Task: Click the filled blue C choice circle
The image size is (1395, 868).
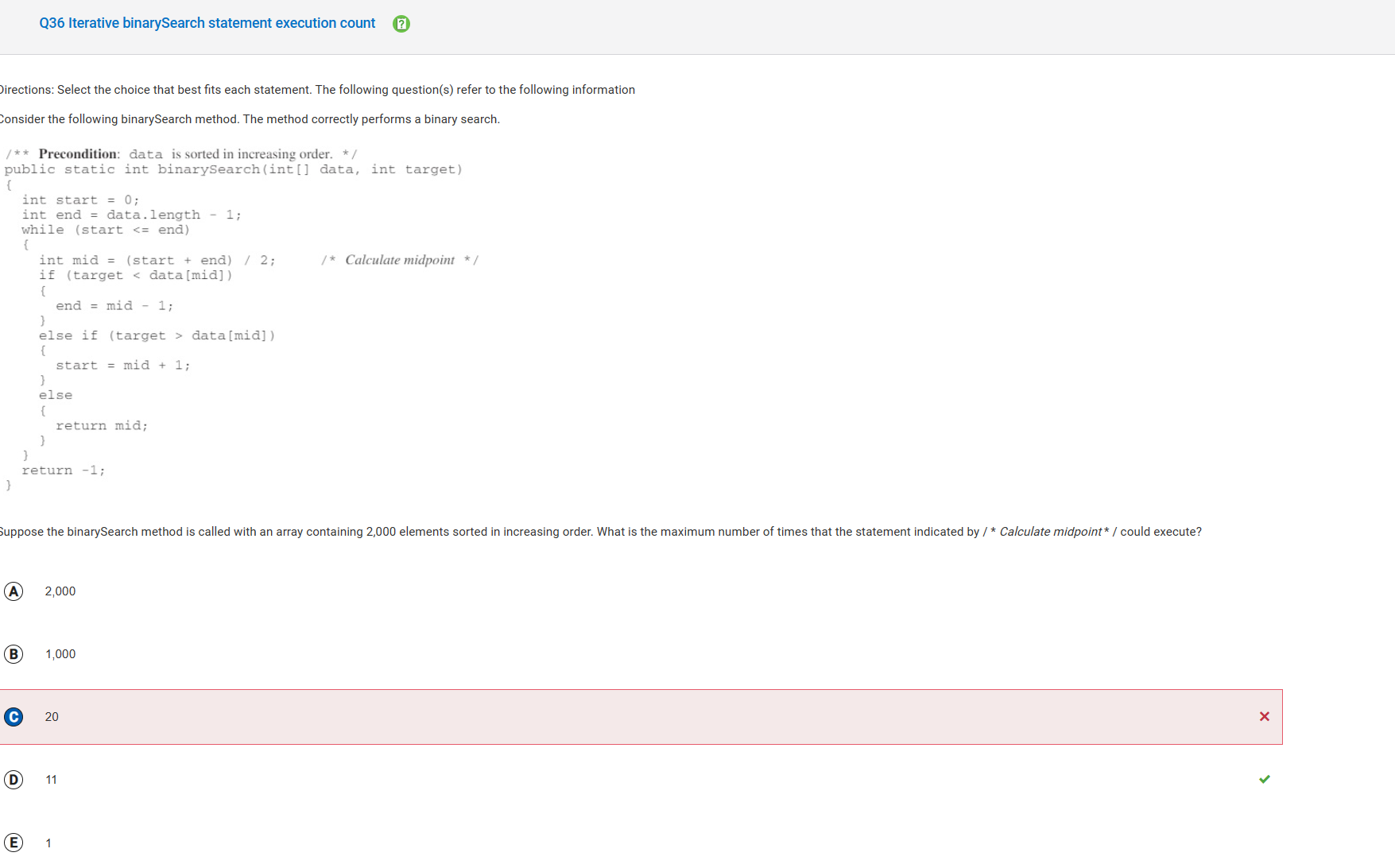Action: point(14,717)
